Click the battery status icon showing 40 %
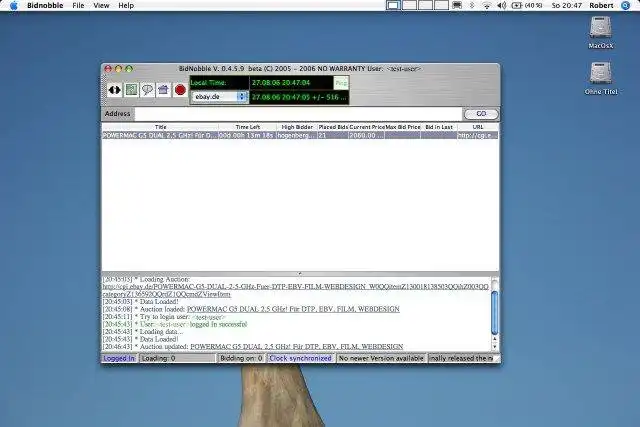640x427 pixels. point(527,5)
